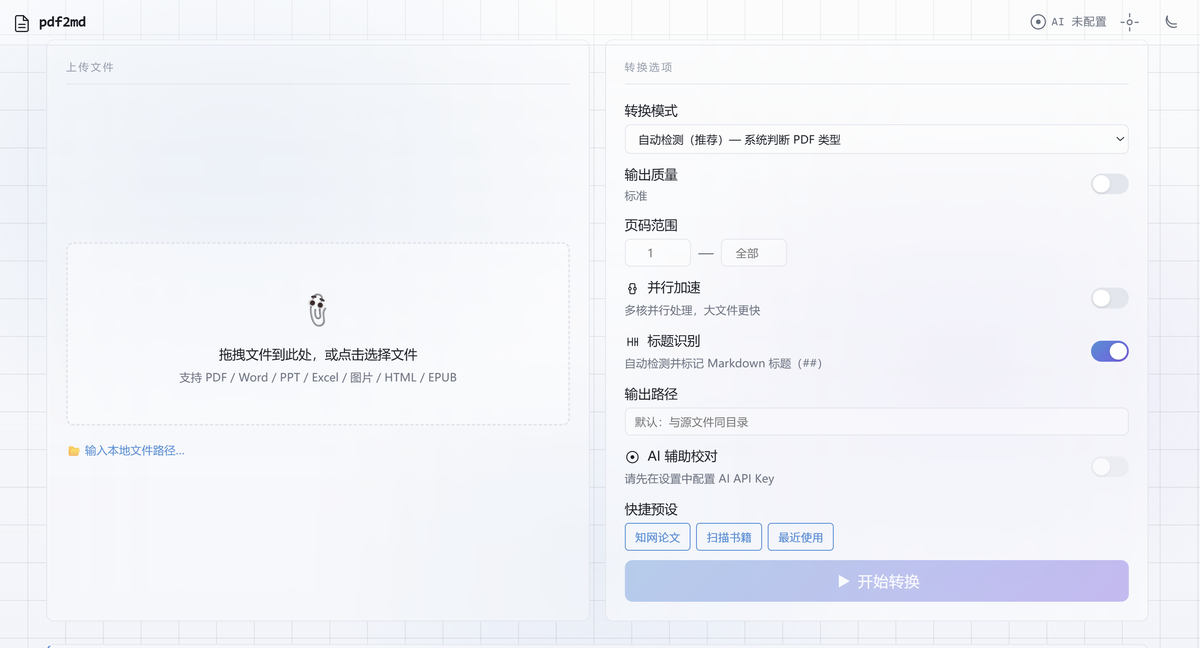Click the 开始转换 button
Screen dimensions: 1200x648
877,581
